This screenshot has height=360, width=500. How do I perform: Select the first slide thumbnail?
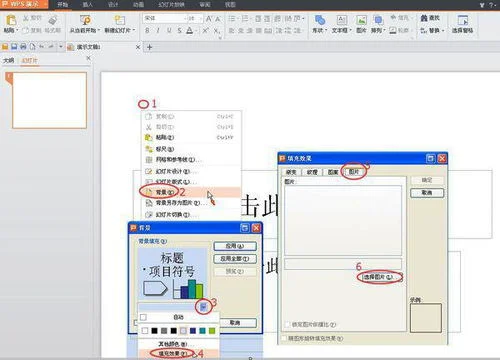click(49, 100)
